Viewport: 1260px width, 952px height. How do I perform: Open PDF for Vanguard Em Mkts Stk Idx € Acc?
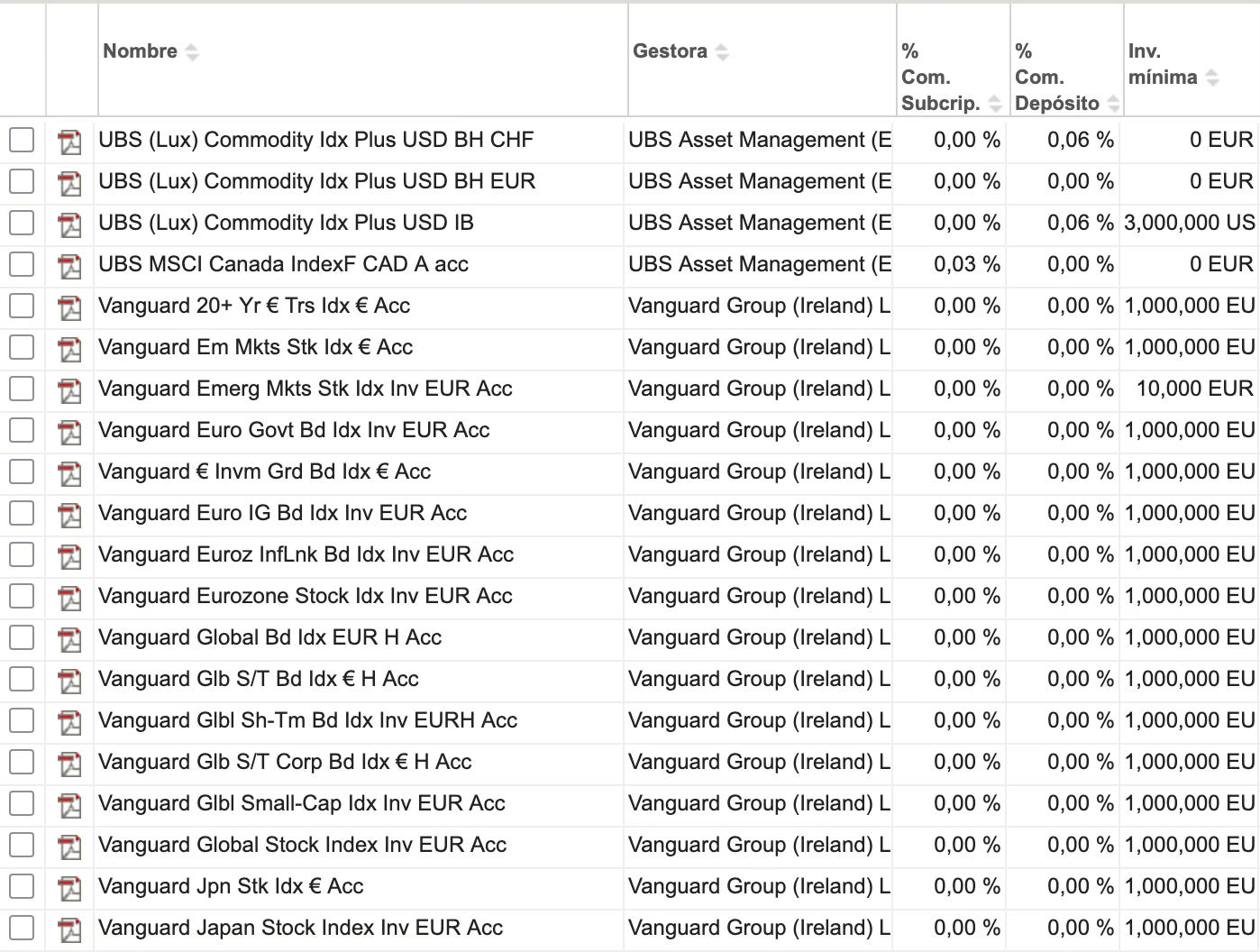point(69,349)
